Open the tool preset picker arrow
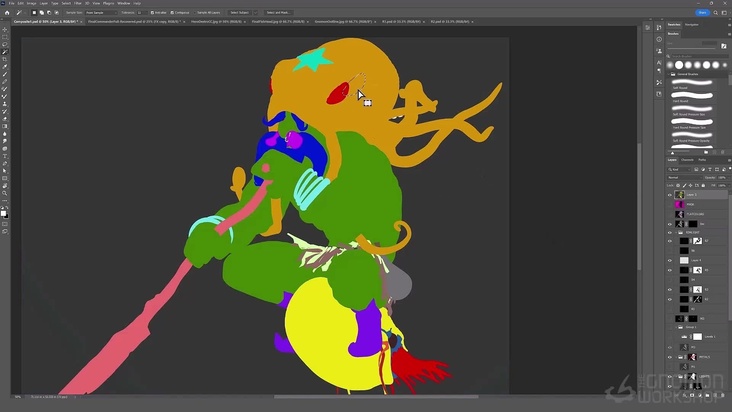The width and height of the screenshot is (732, 412). click(x=25, y=13)
